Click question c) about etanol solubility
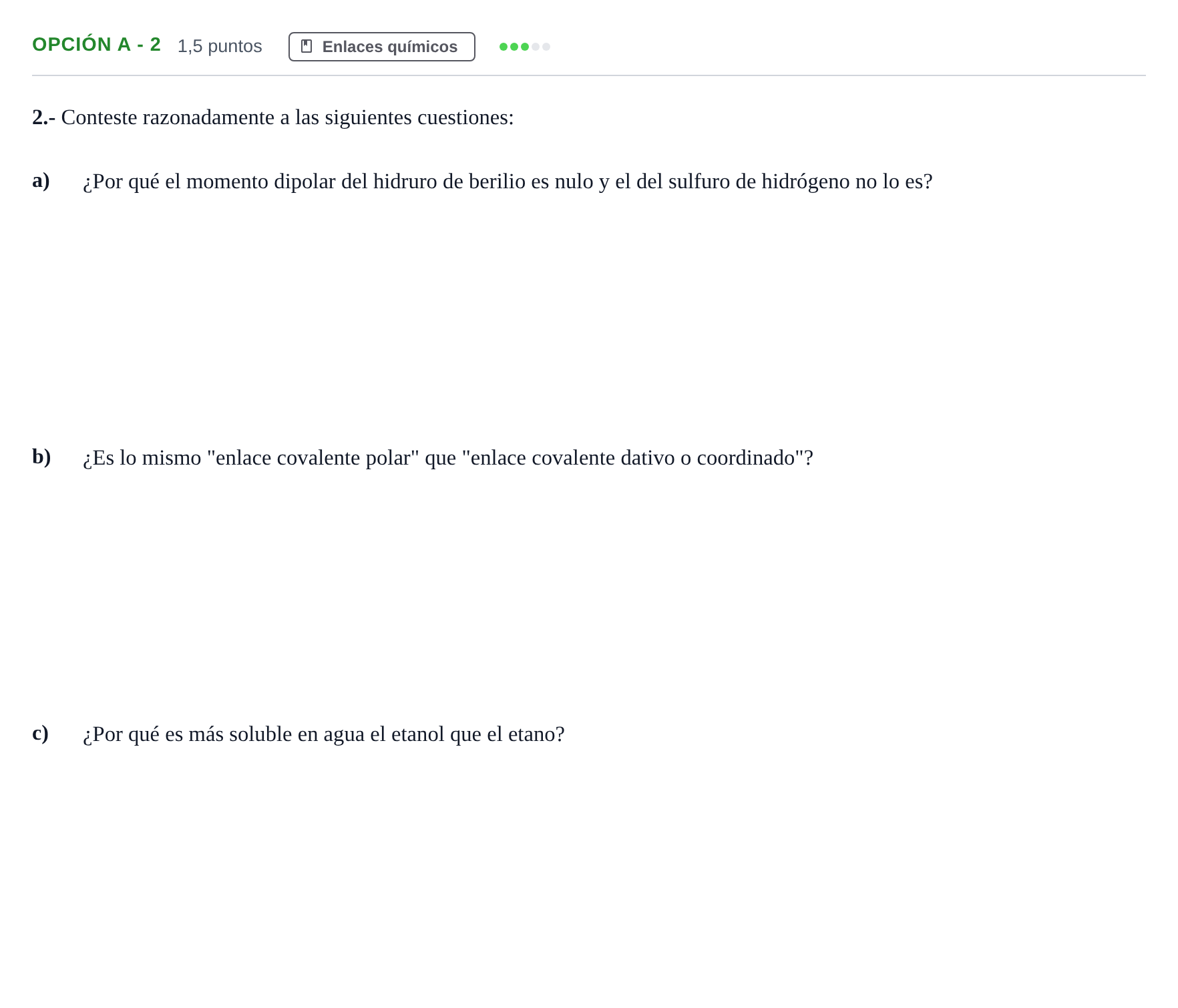 point(324,734)
